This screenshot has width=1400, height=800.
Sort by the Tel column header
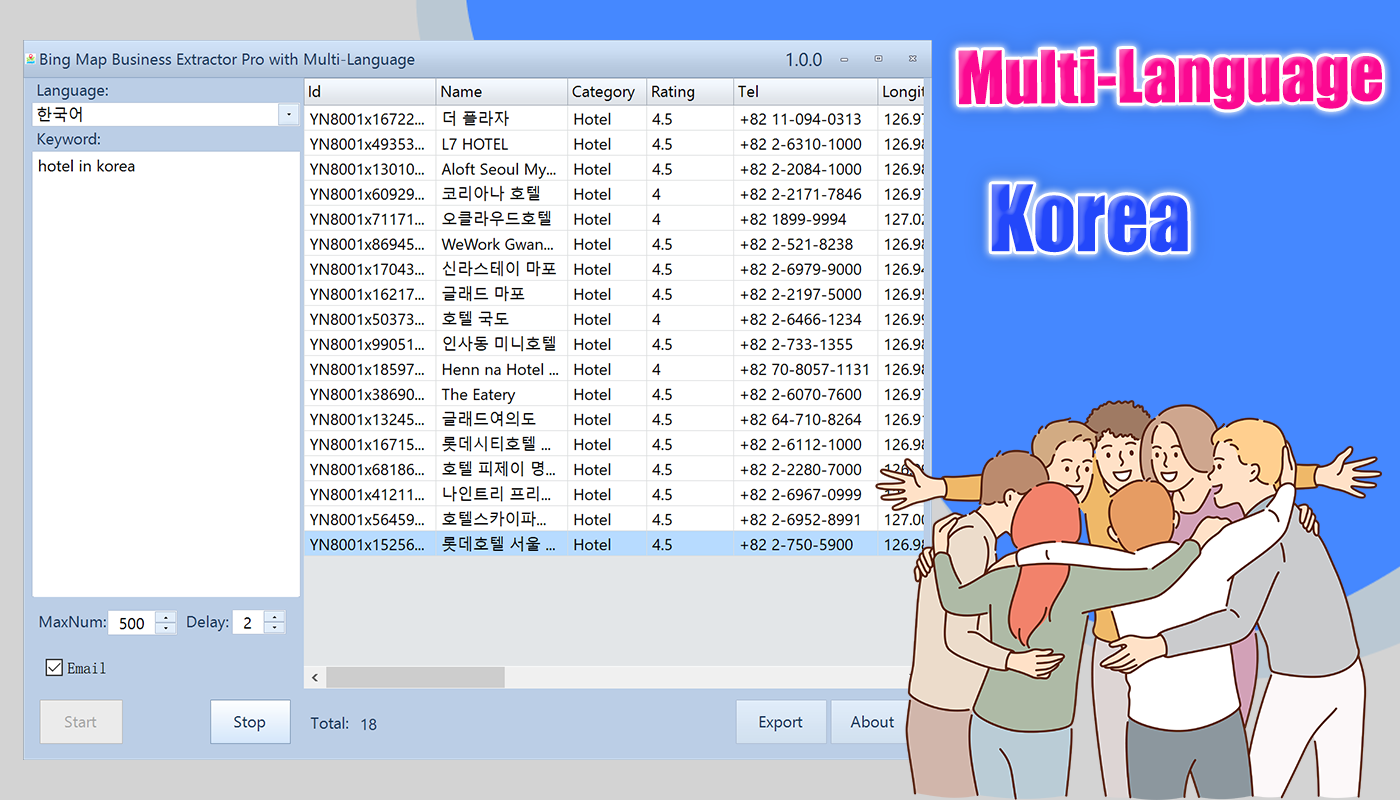806,92
